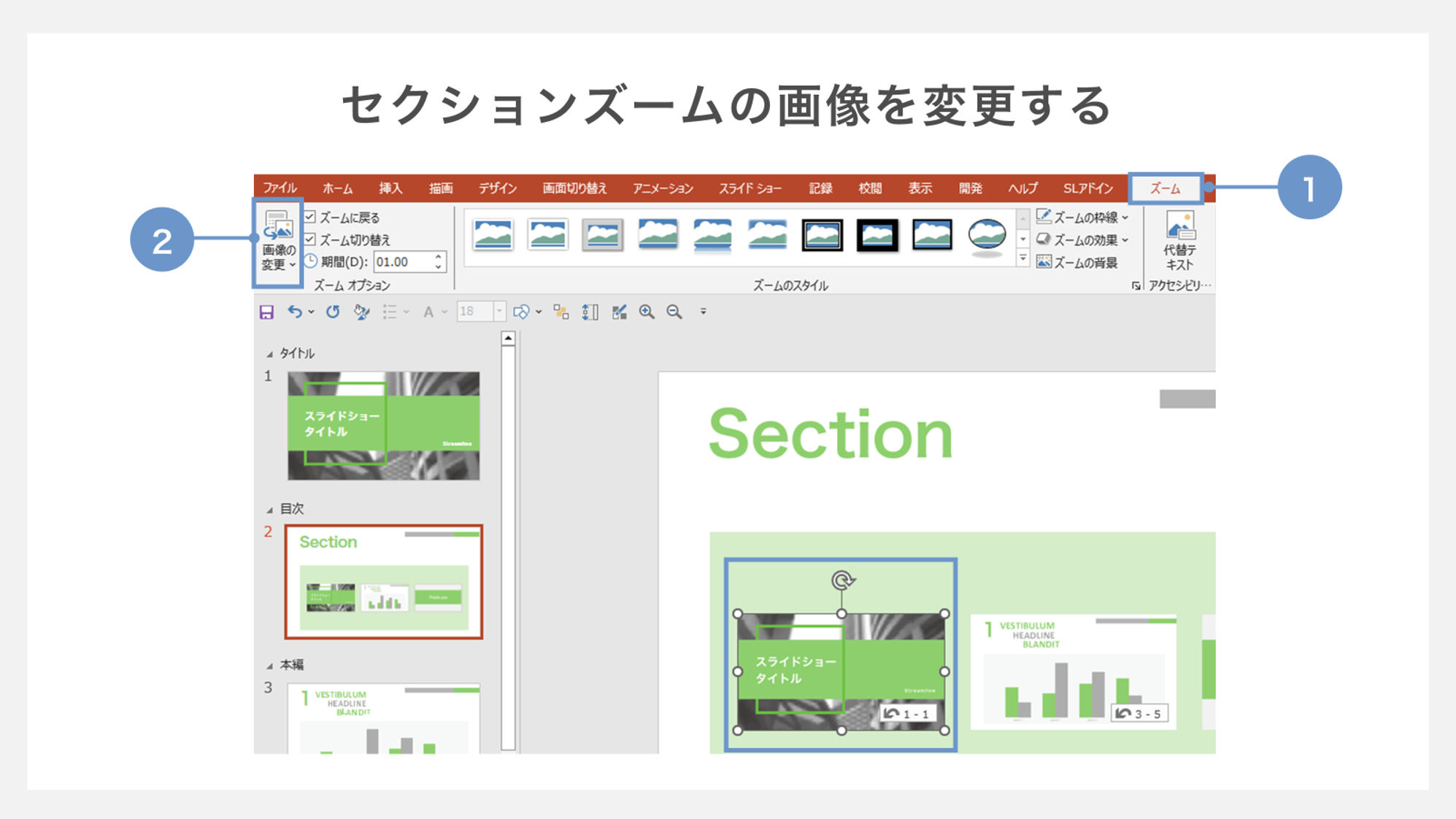This screenshot has height=819, width=1456.
Task: Click the arrange objects icon
Action: tap(561, 312)
